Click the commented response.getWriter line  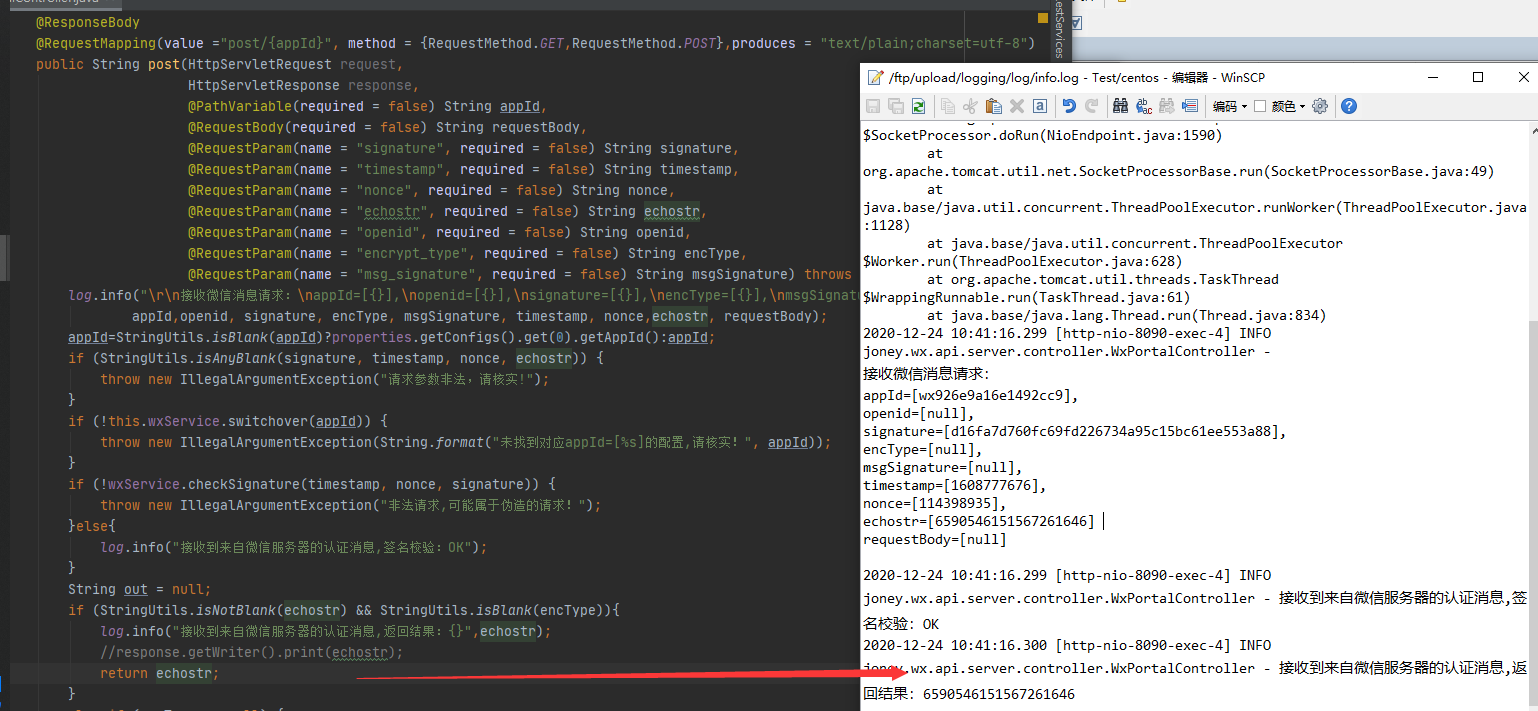click(251, 652)
